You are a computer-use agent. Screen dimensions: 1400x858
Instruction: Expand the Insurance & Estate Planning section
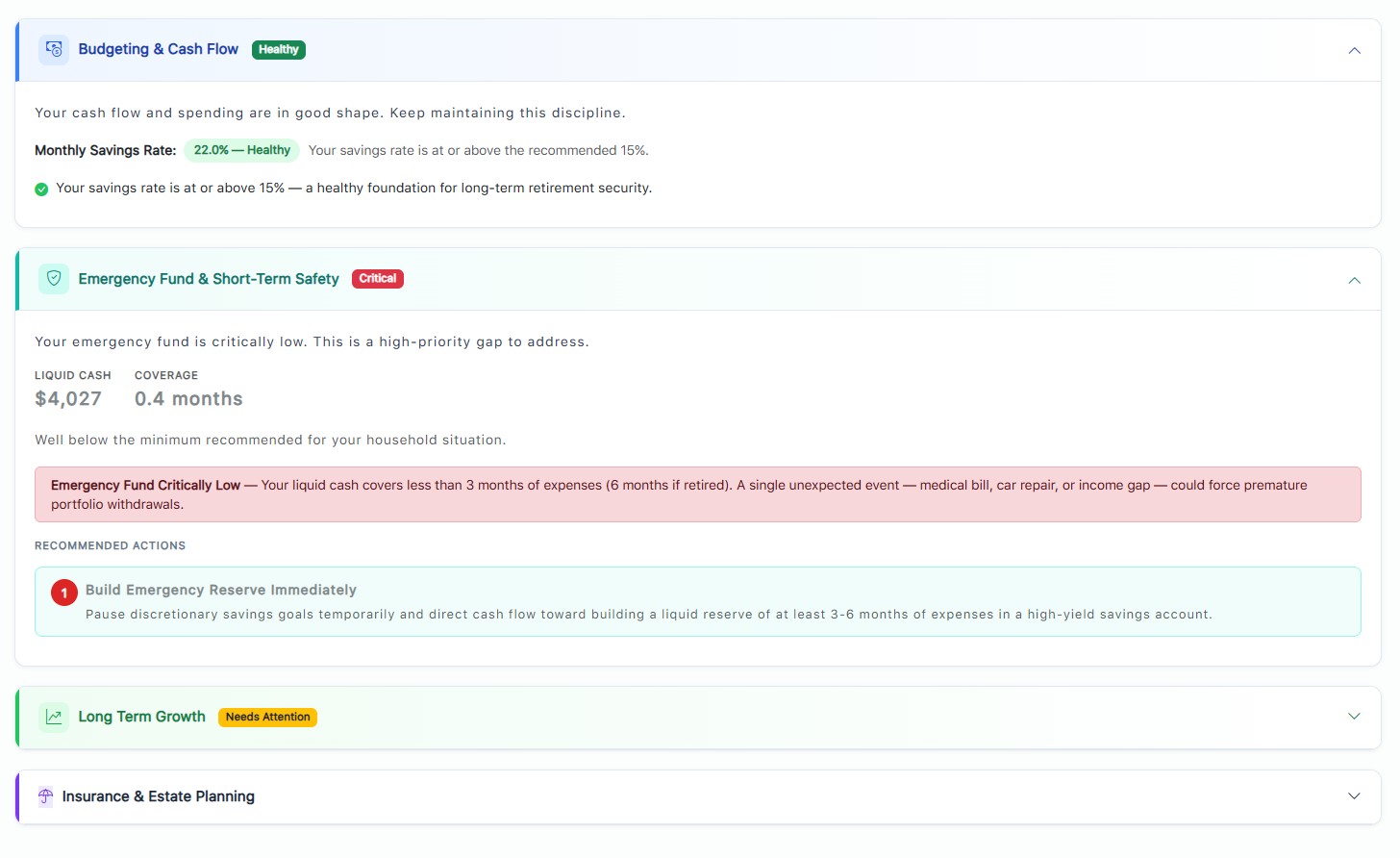pos(1354,796)
